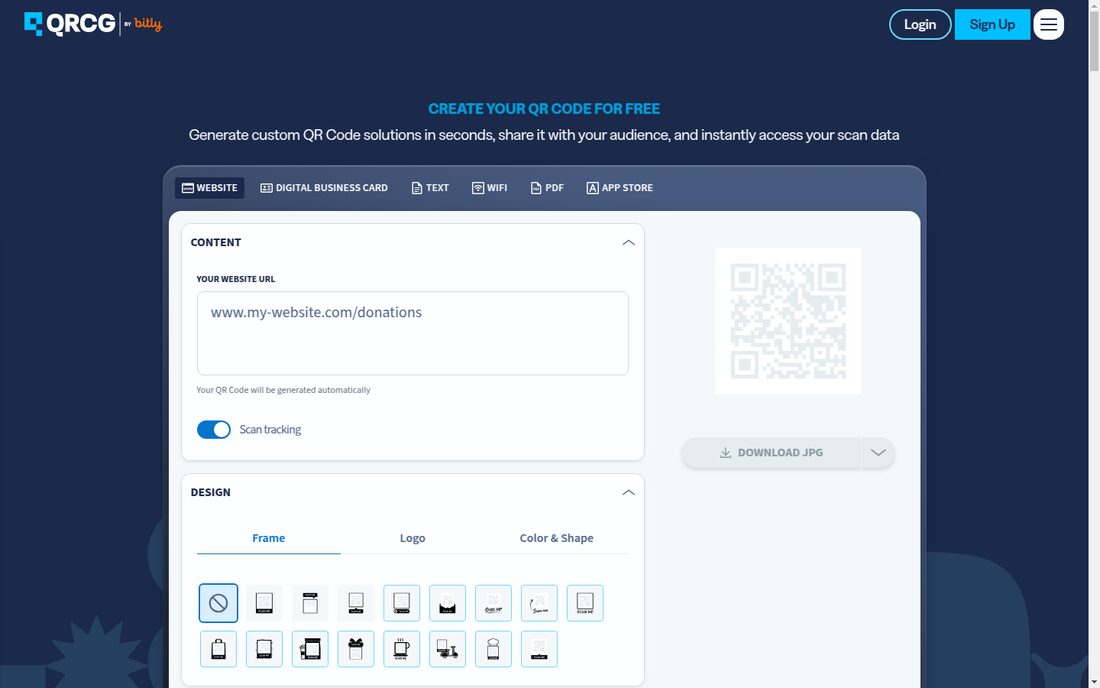The image size is (1100, 688).
Task: Select the no-frame option
Action: pos(218,603)
